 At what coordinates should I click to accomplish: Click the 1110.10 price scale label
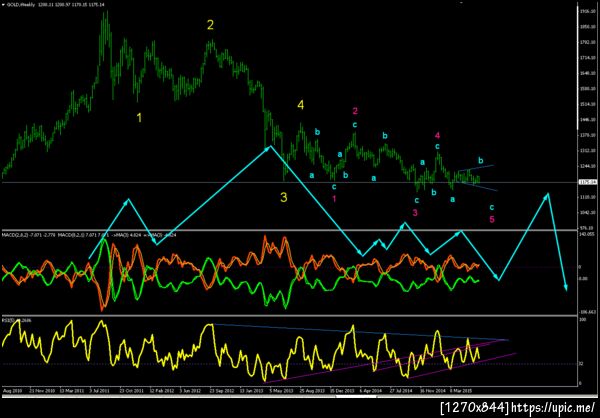(586, 197)
